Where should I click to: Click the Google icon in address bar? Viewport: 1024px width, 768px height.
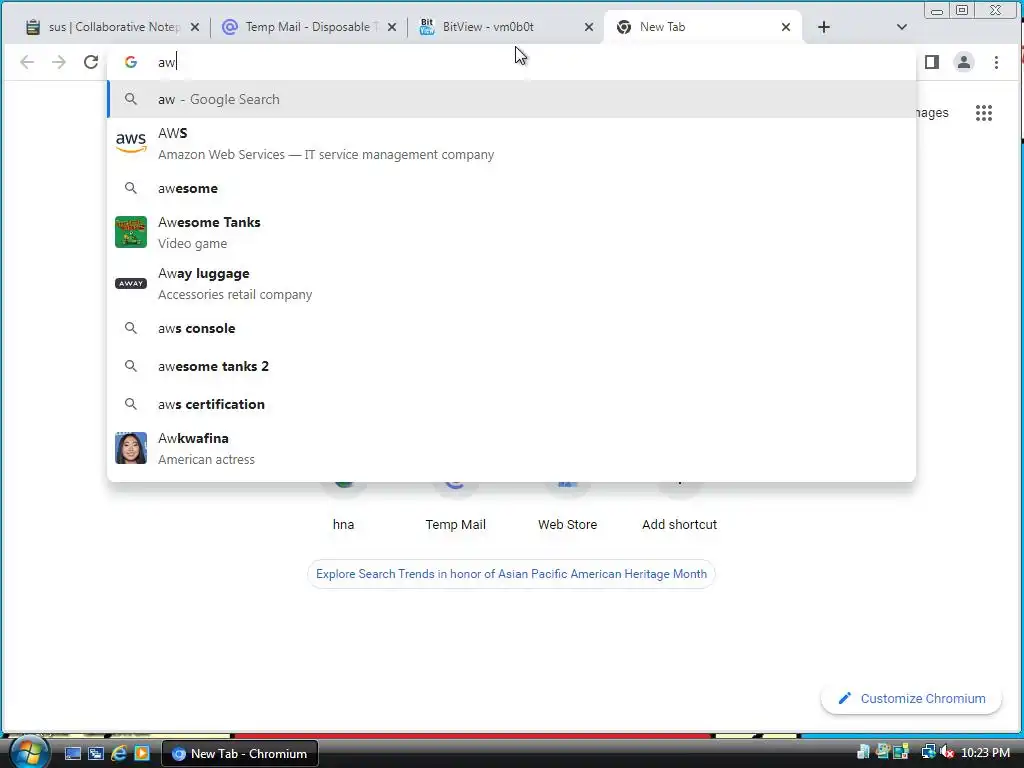point(131,62)
